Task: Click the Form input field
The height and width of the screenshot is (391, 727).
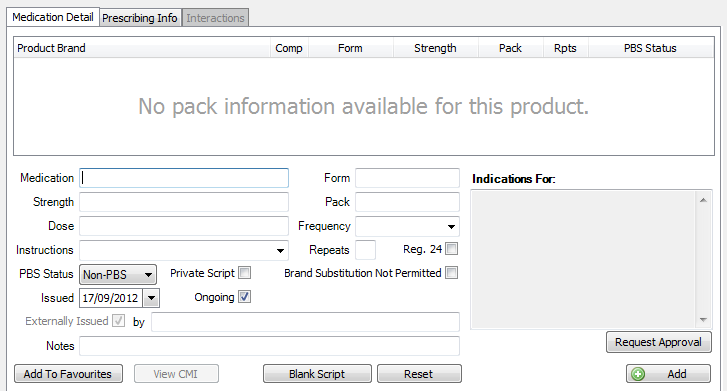Action: (408, 178)
